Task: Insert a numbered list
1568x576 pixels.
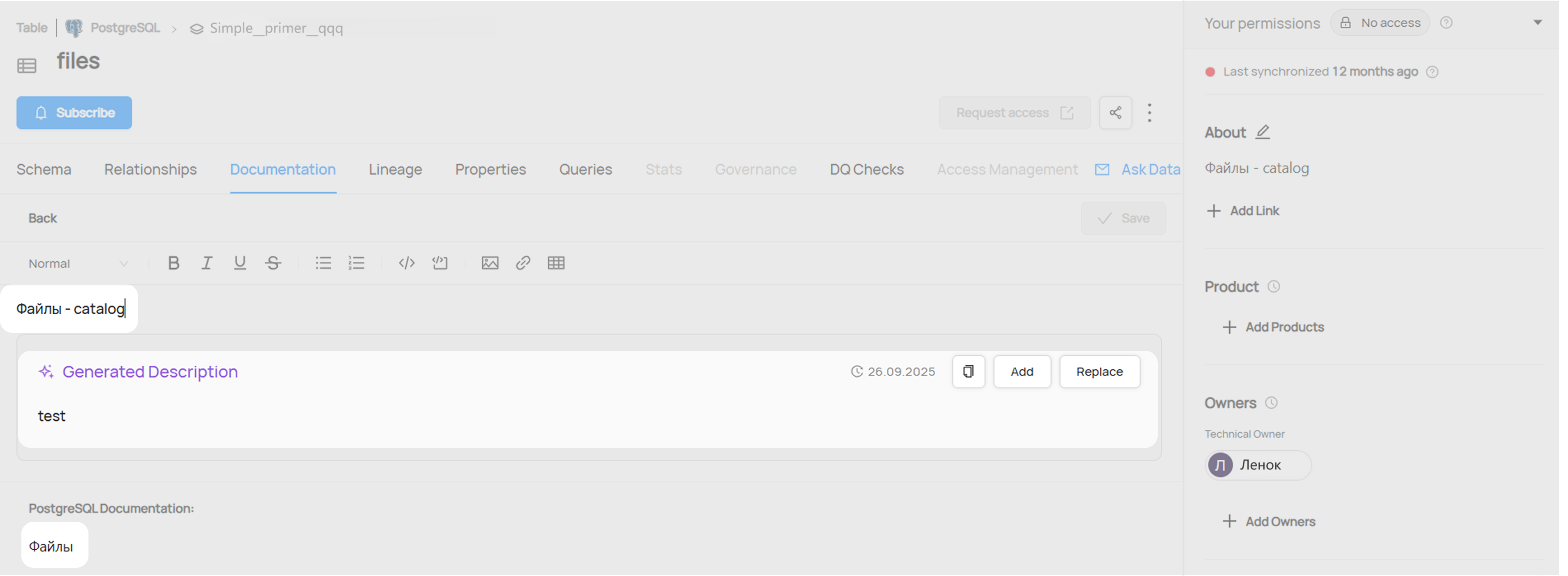Action: point(357,263)
